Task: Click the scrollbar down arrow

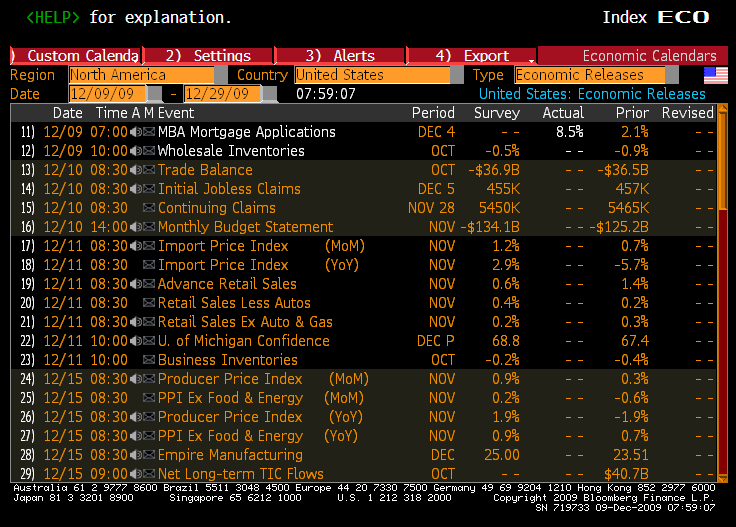Action: pos(723,479)
